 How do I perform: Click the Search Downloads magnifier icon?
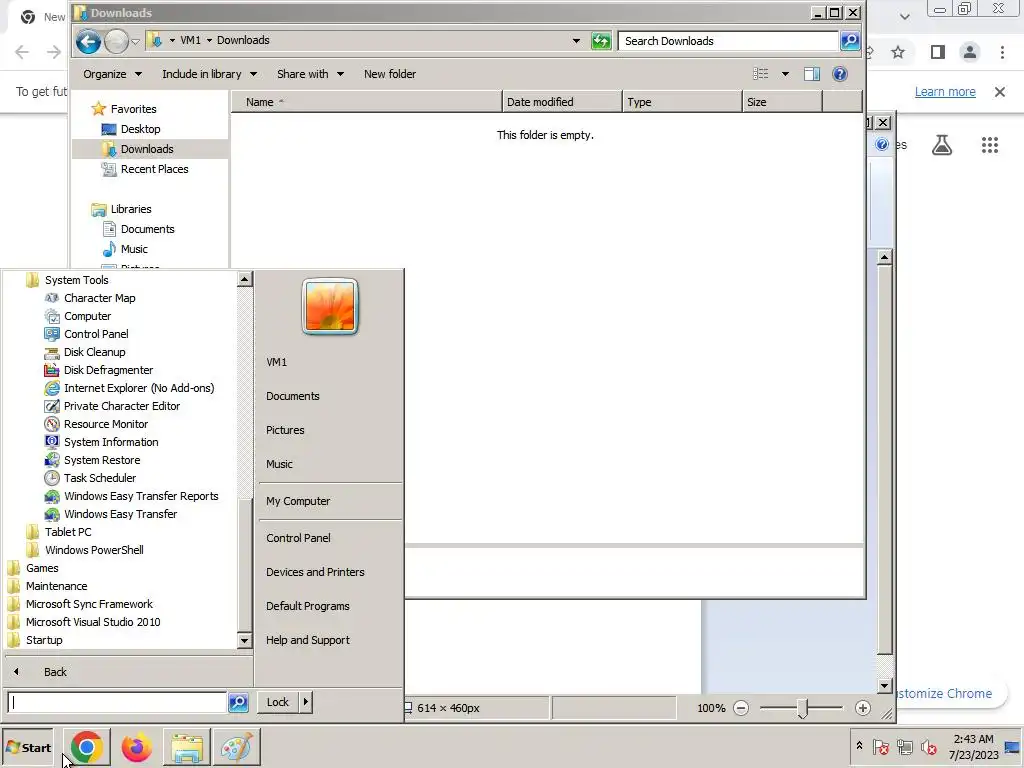(850, 40)
